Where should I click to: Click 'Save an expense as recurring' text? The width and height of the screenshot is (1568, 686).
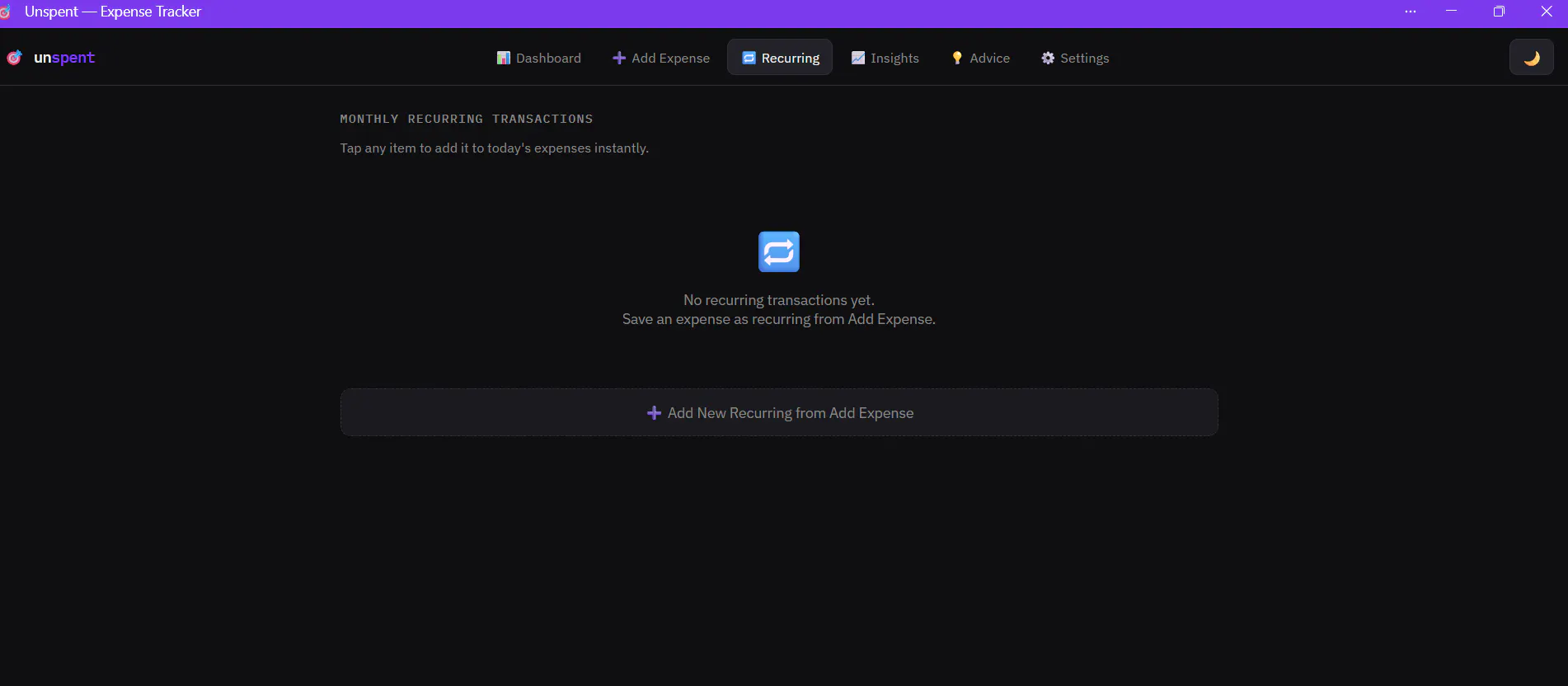779,319
